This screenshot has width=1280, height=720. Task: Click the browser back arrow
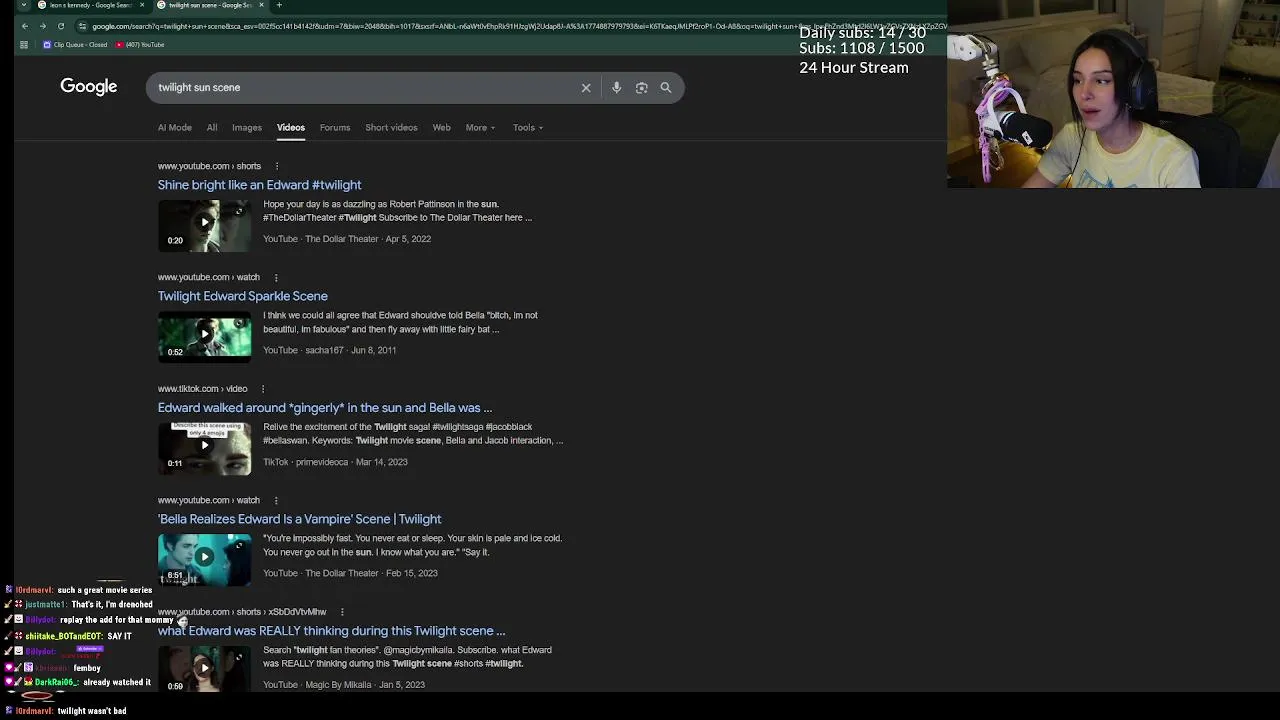[26, 26]
